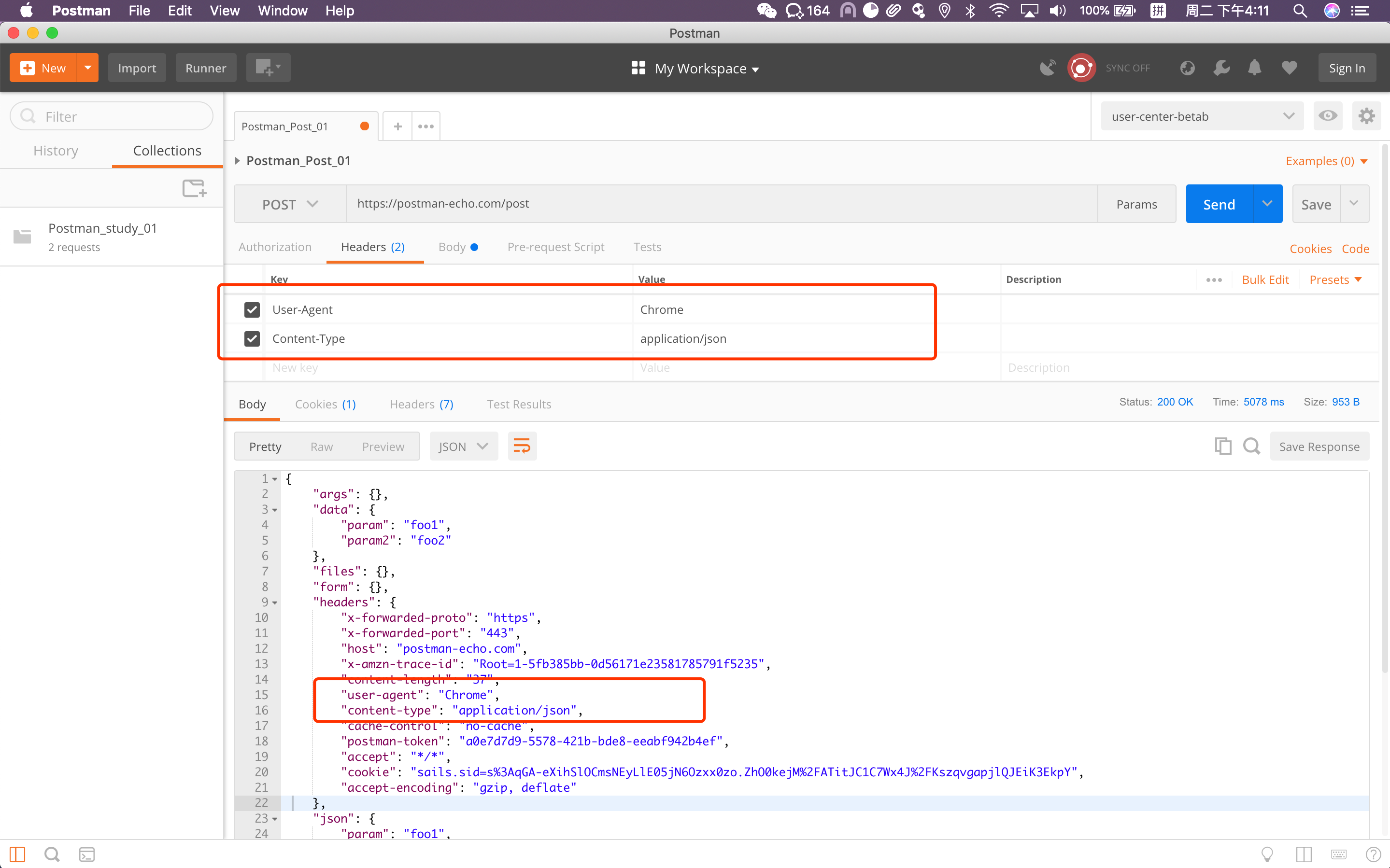Click the Import button
Screen dimensions: 1390x868
tap(137, 68)
